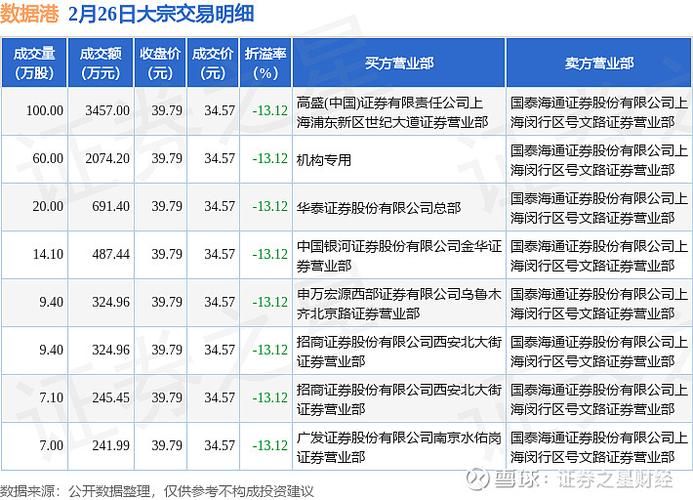Select the 申万宏源西部证券 buyer cell
This screenshot has height=500, width=693.
coord(399,304)
